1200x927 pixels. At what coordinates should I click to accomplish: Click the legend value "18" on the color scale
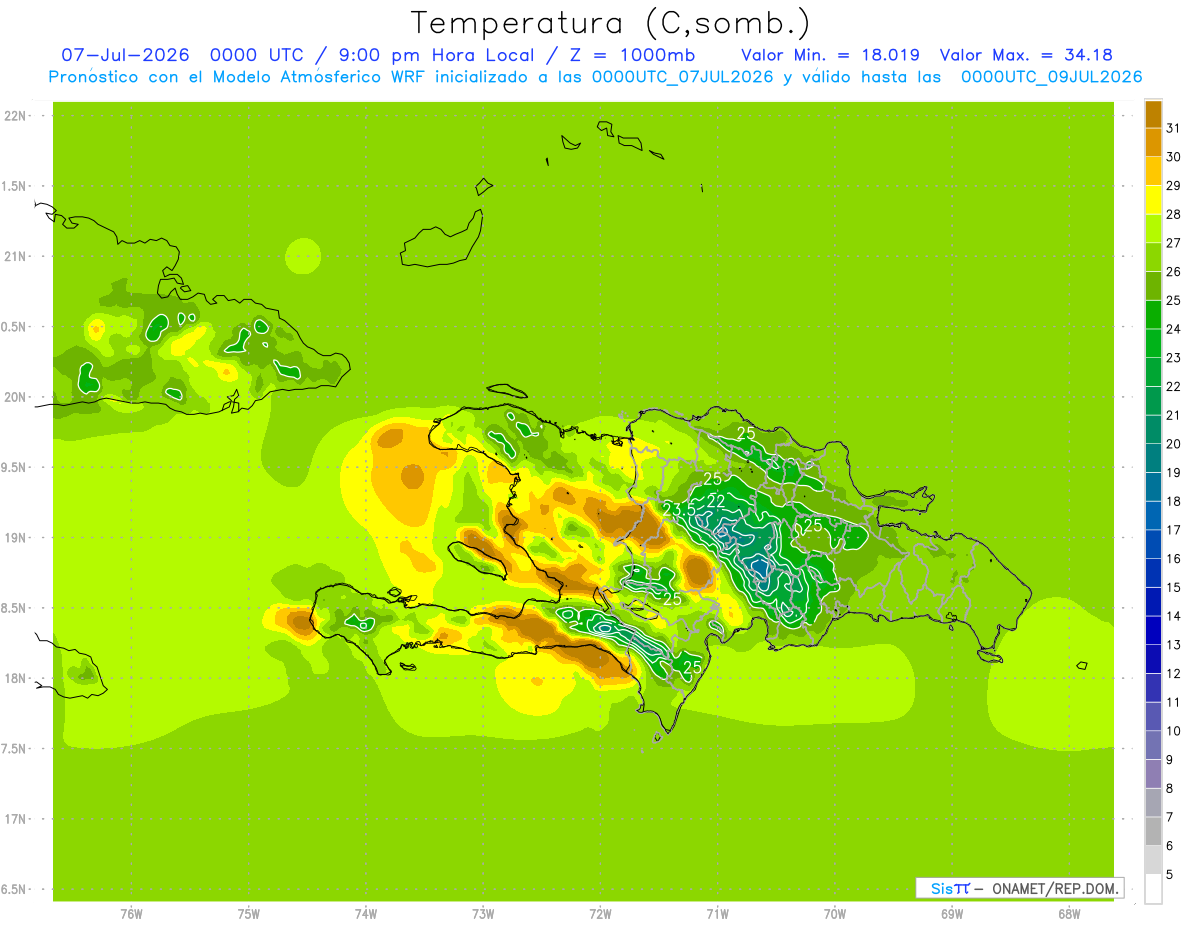coord(1173,501)
